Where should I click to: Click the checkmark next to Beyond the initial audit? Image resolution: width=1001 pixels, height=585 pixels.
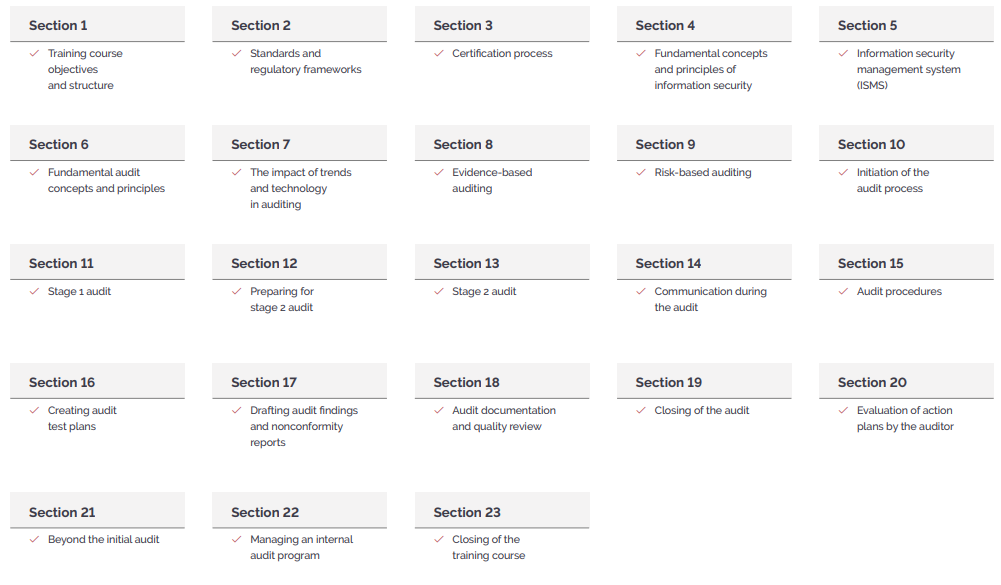click(34, 540)
